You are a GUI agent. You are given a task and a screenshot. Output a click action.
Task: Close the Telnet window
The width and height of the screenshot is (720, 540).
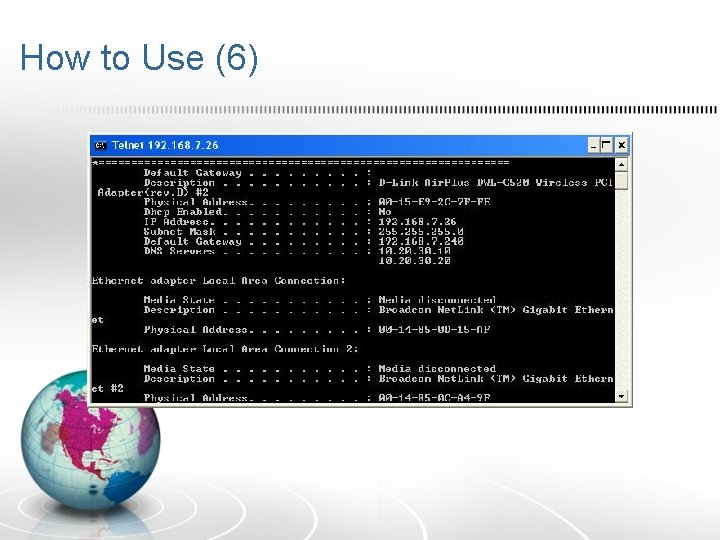[621, 146]
